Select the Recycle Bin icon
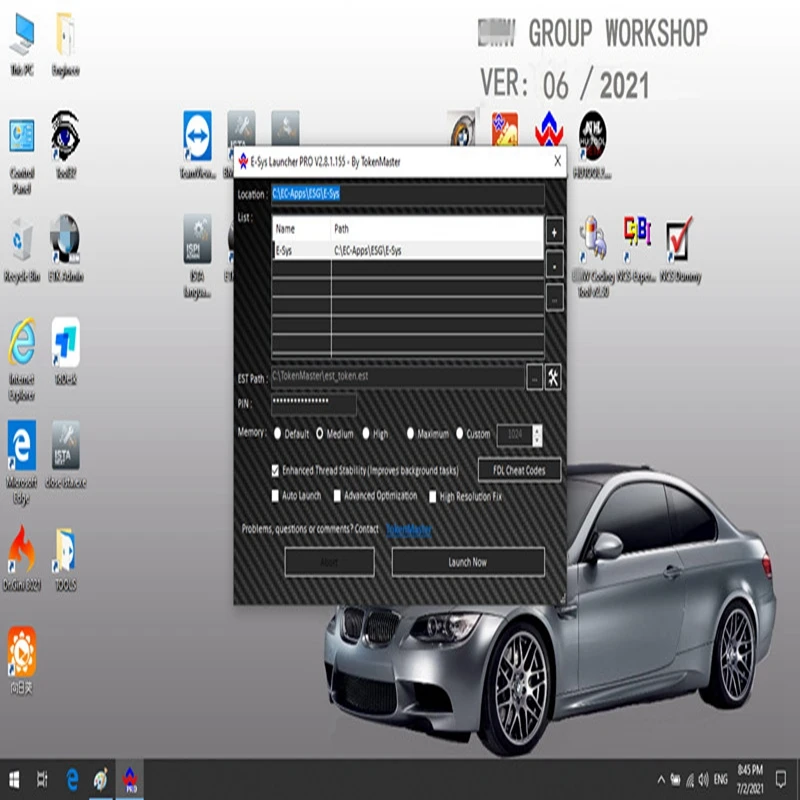 point(21,250)
